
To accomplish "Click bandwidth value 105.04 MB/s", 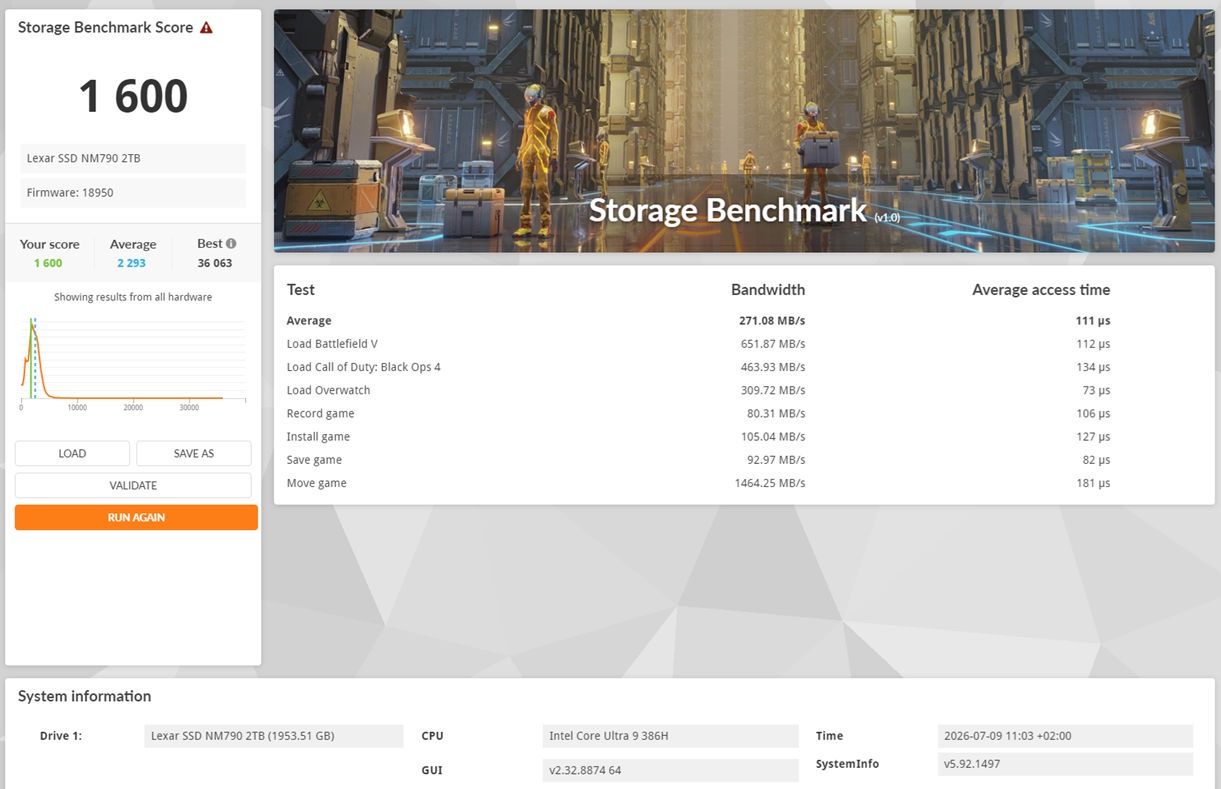I will click(773, 436).
